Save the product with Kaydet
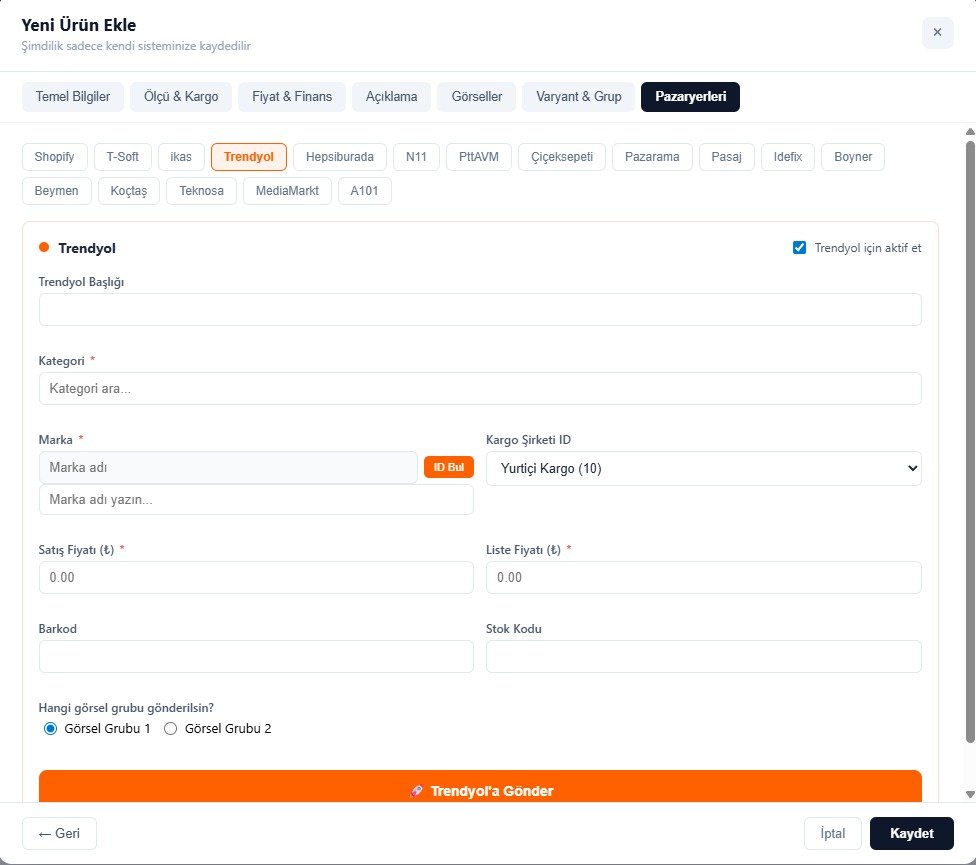 coord(912,833)
